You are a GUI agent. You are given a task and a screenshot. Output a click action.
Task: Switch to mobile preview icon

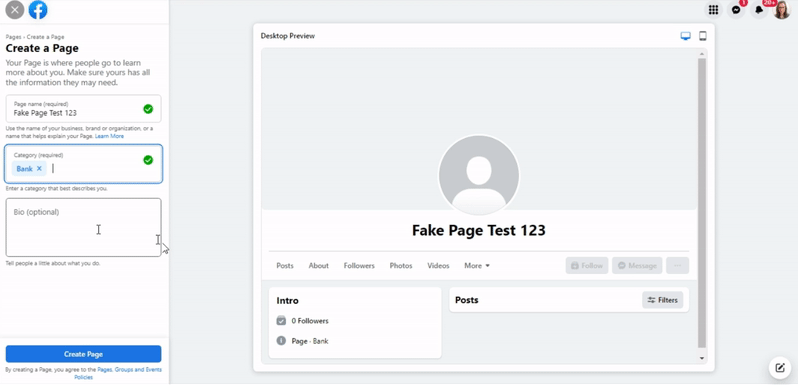click(703, 36)
